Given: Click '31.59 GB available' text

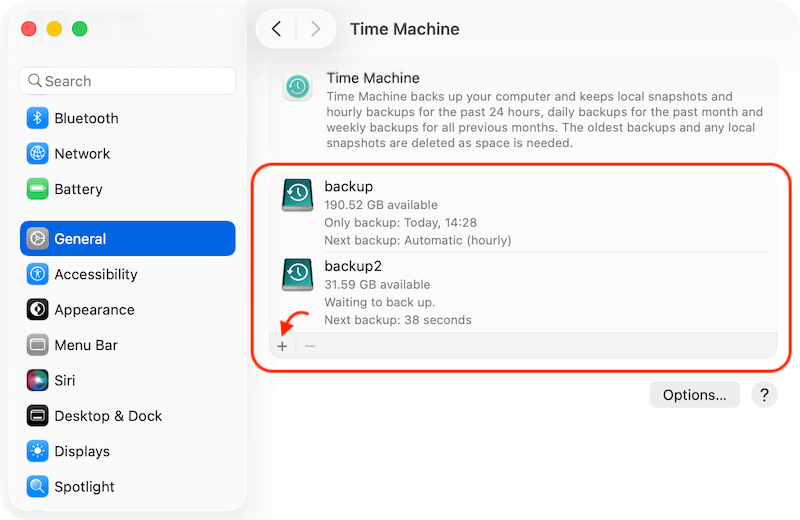Looking at the screenshot, I should point(378,284).
